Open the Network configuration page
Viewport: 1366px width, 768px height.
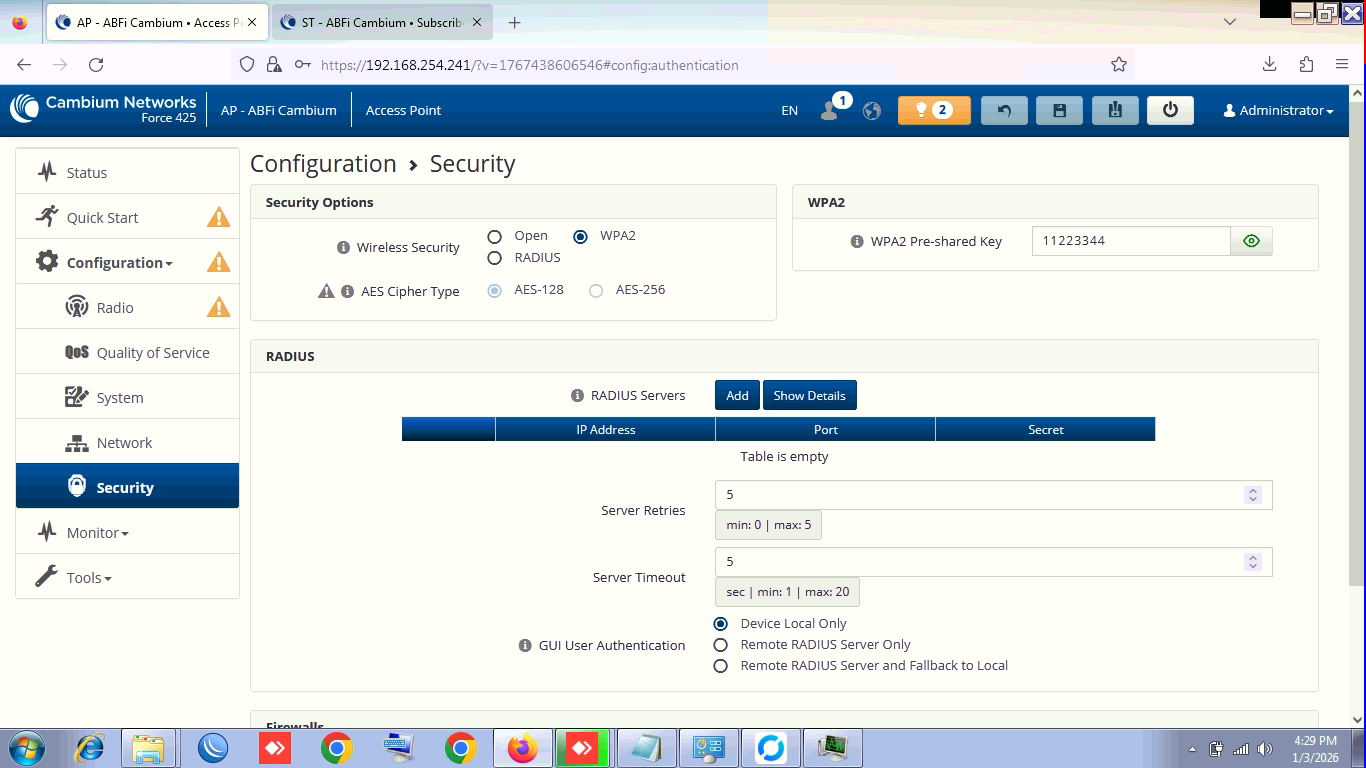tap(124, 443)
